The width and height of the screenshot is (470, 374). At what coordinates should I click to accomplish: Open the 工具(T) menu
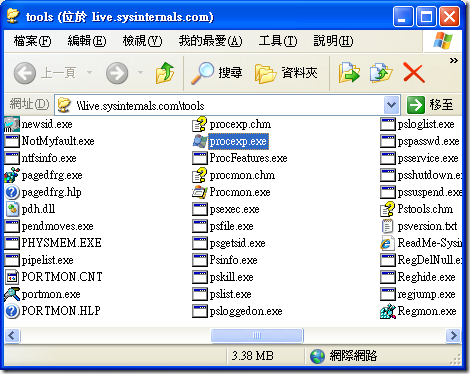click(278, 41)
